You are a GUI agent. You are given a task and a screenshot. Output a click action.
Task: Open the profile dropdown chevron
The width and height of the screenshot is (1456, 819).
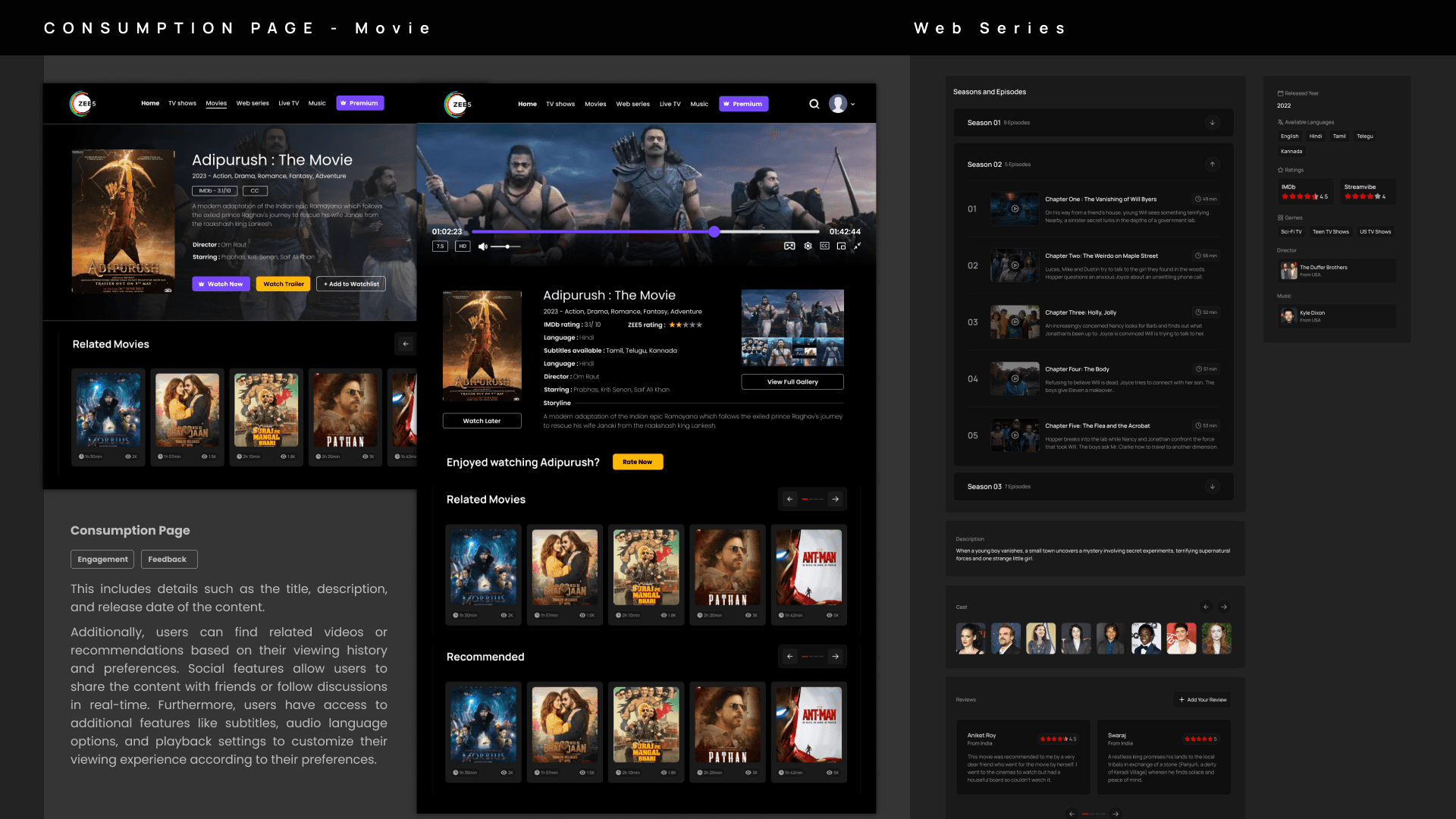pyautogui.click(x=853, y=105)
